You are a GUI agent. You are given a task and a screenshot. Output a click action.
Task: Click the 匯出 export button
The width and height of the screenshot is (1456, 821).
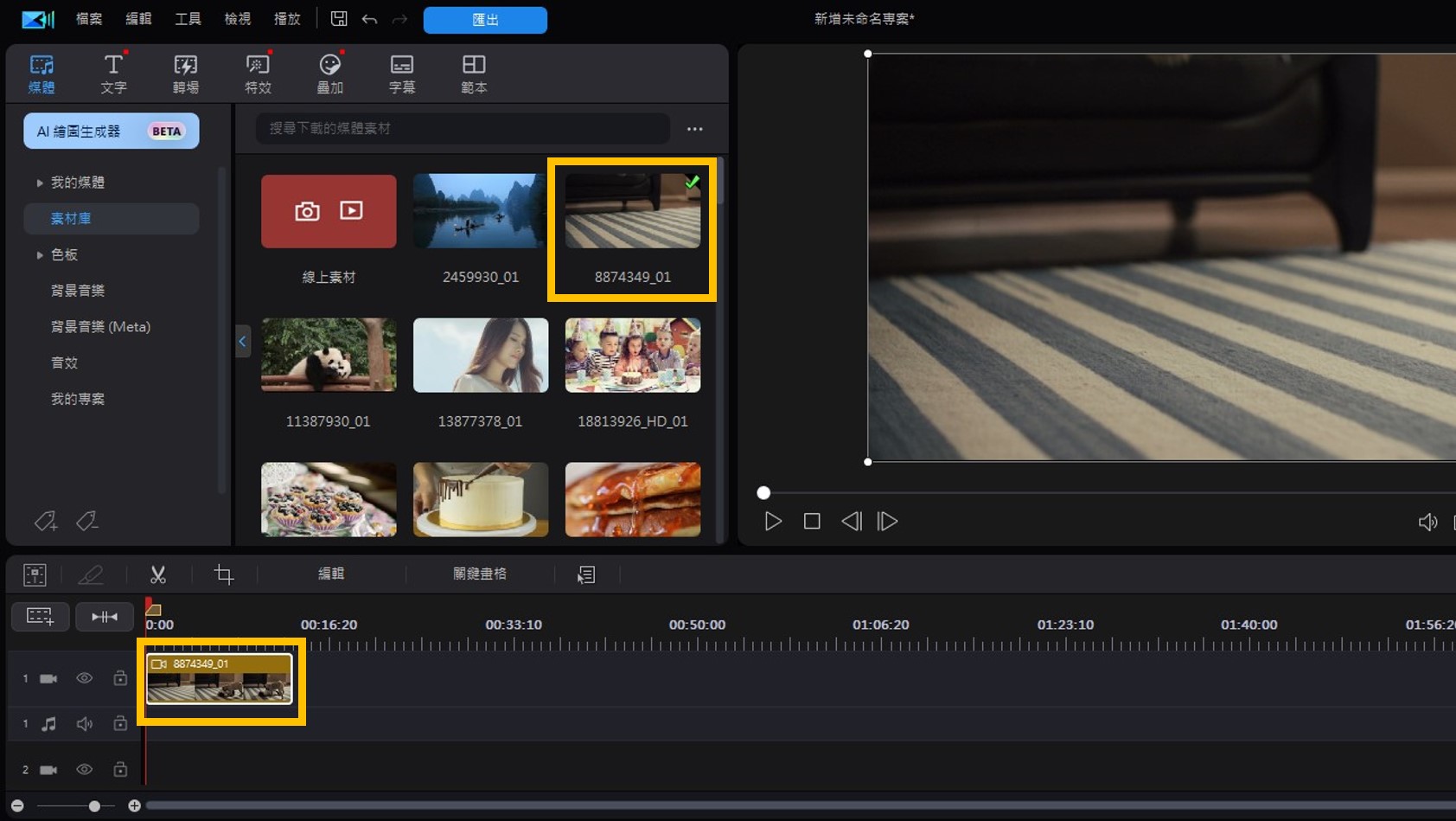pos(484,20)
